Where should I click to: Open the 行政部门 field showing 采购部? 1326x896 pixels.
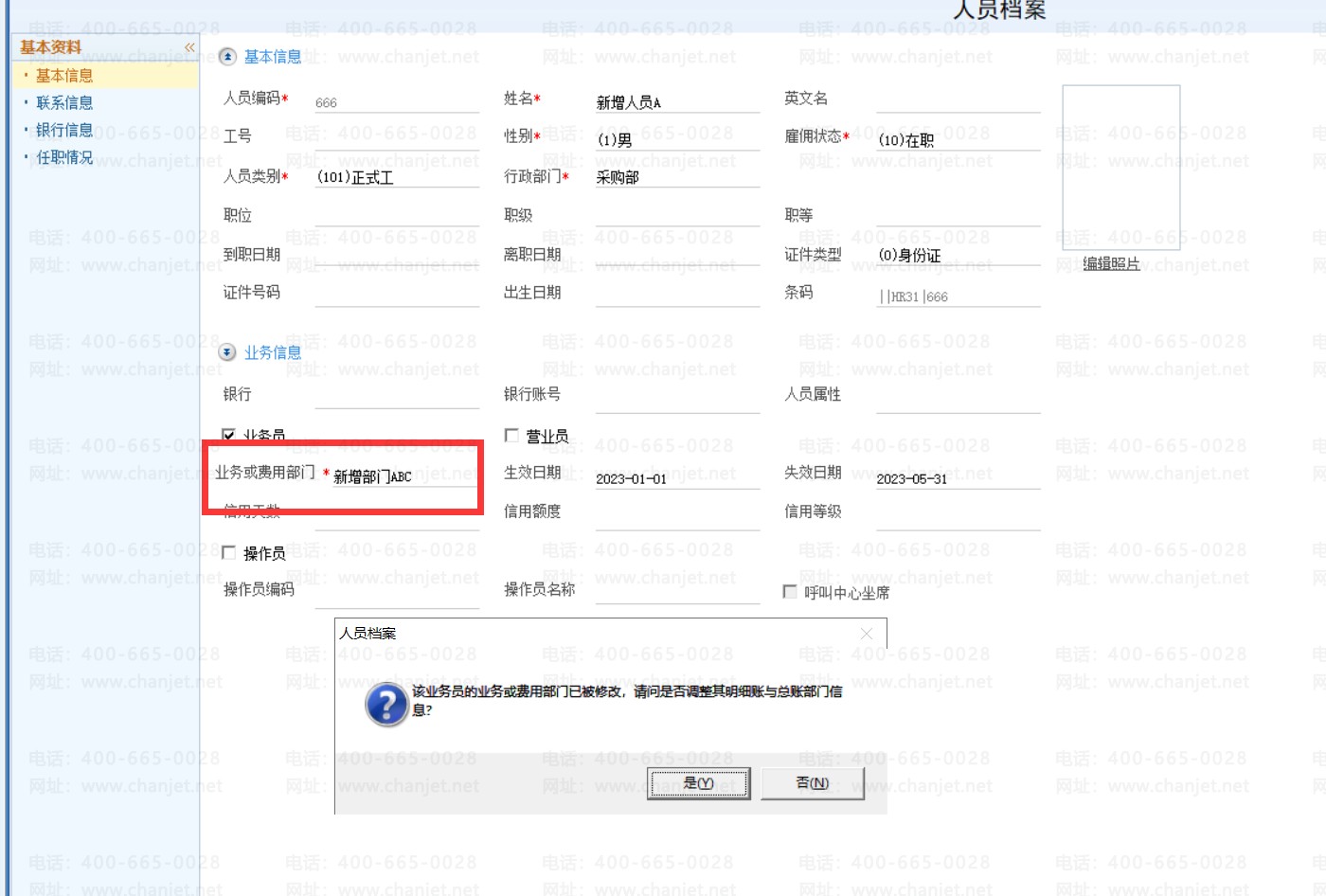pos(677,177)
